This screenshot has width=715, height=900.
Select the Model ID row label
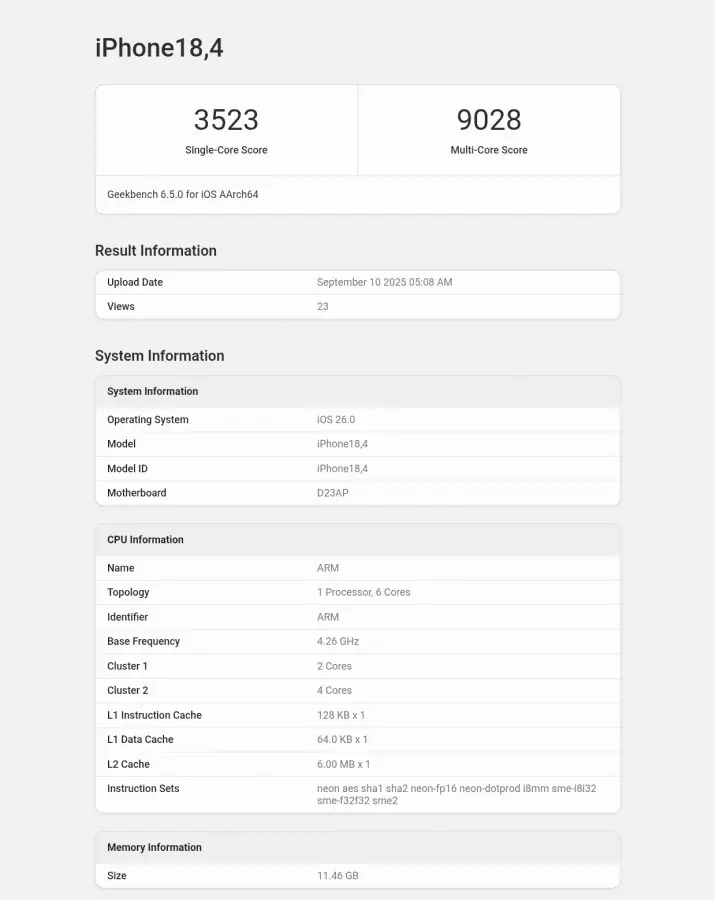pyautogui.click(x=127, y=469)
